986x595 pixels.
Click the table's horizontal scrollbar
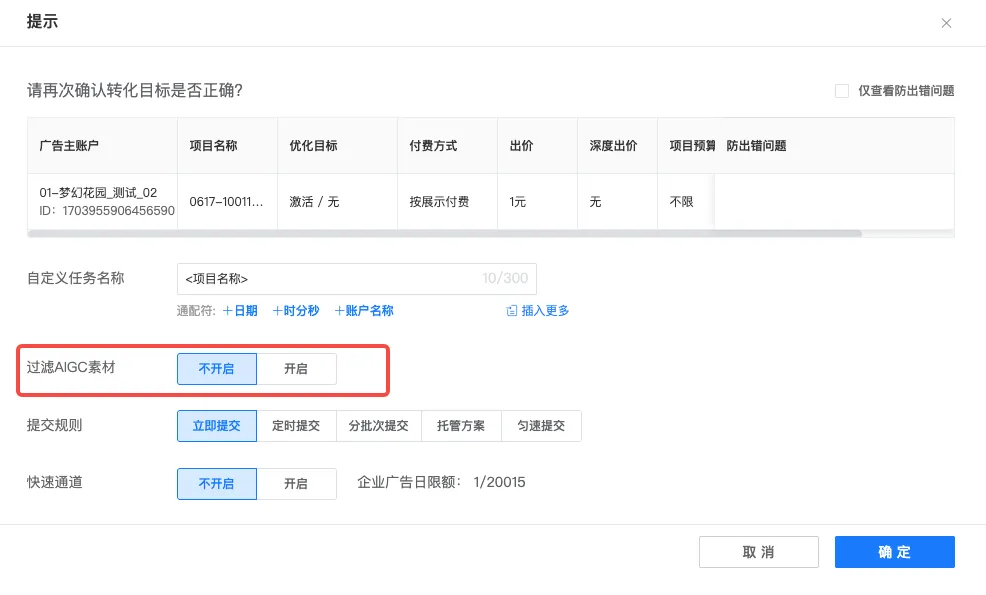click(445, 233)
